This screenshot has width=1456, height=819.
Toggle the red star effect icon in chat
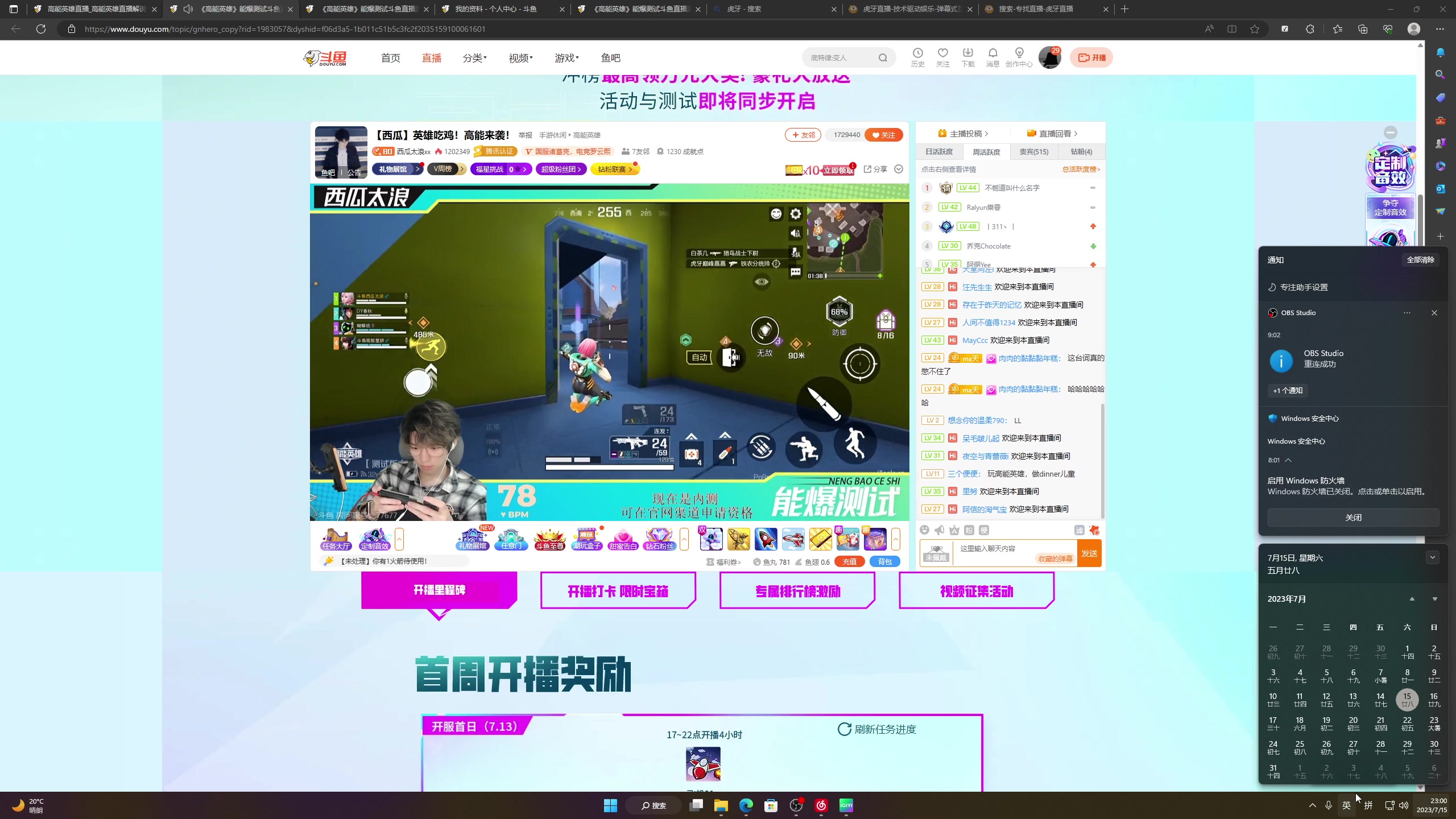pos(1094,530)
